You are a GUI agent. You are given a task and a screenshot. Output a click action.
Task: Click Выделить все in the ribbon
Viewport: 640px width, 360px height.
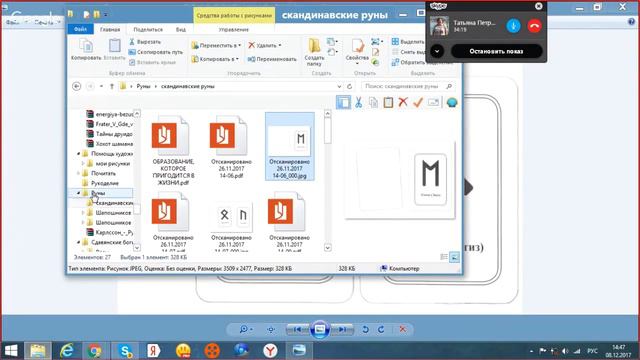pyautogui.click(x=408, y=42)
